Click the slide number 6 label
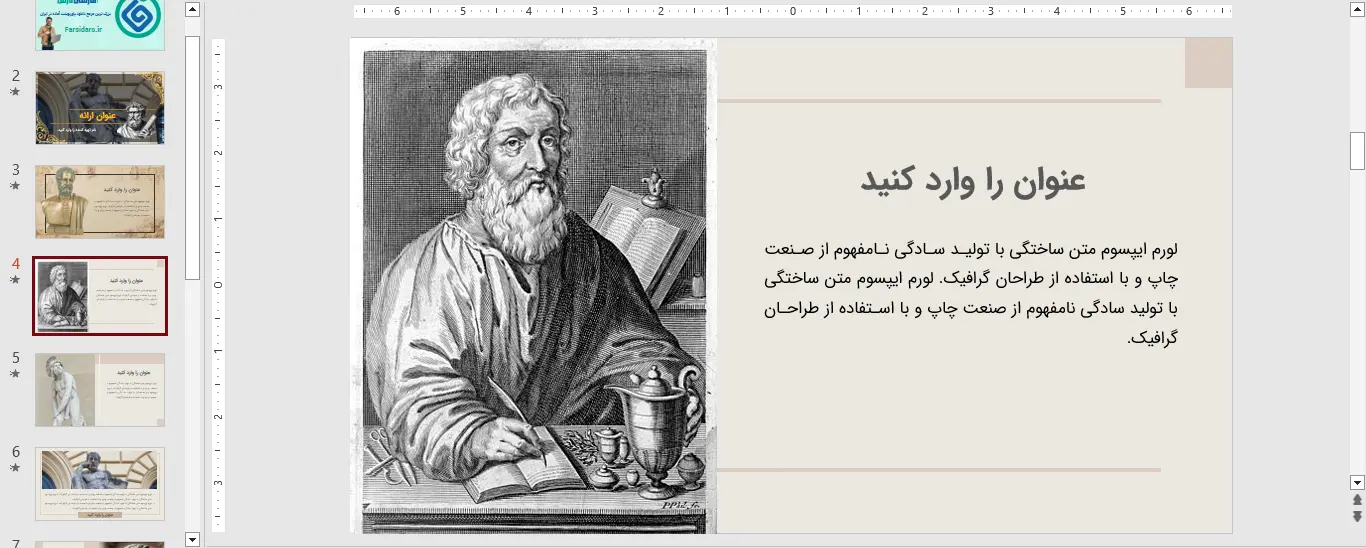This screenshot has height=548, width=1366. pos(15,452)
